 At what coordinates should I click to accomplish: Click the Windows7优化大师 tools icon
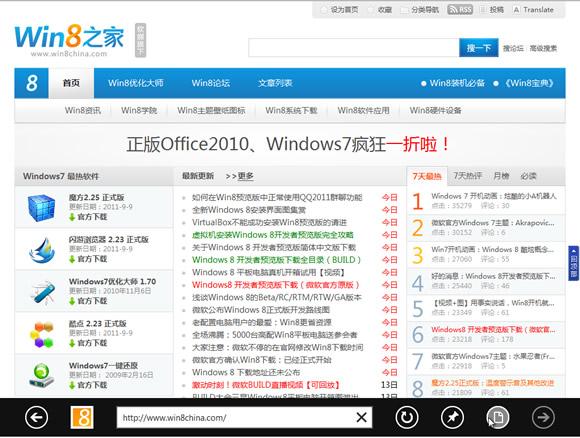[x=42, y=292]
